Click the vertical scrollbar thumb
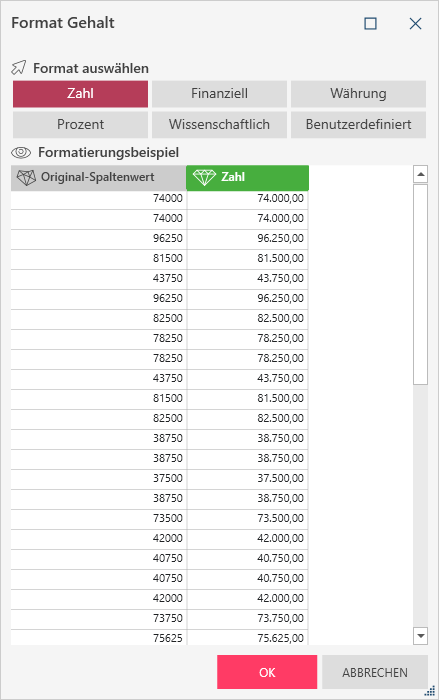439x700 pixels. pyautogui.click(x=420, y=284)
